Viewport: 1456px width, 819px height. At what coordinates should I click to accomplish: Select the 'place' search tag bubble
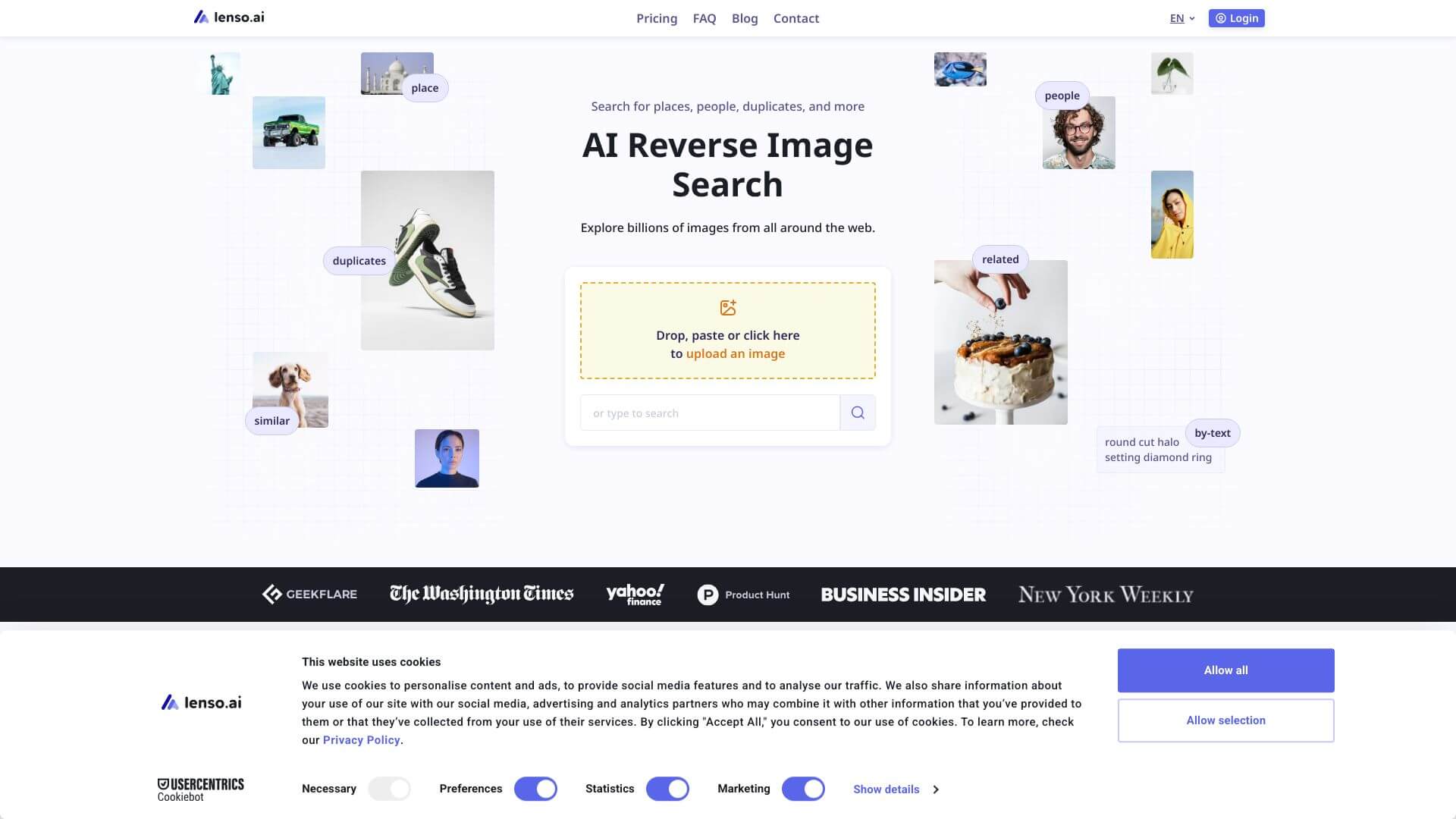tap(425, 87)
